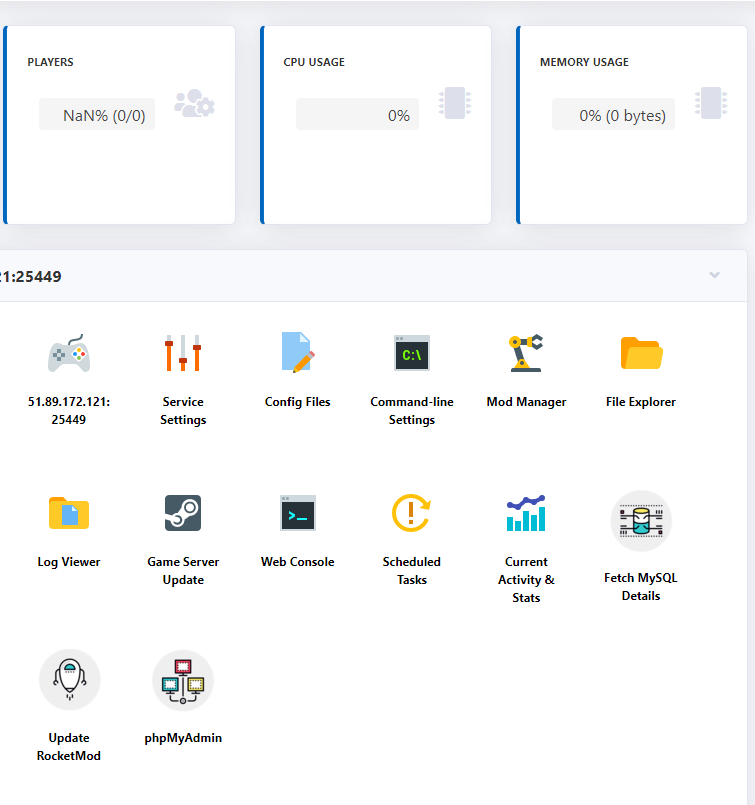
Task: Click the CPU Usage 0% bar
Action: [x=357, y=115]
